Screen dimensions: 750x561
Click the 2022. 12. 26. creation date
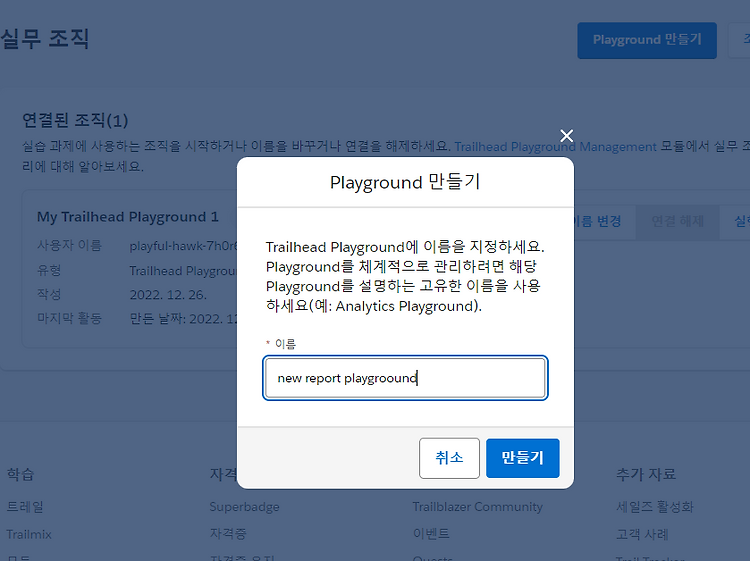[168, 295]
